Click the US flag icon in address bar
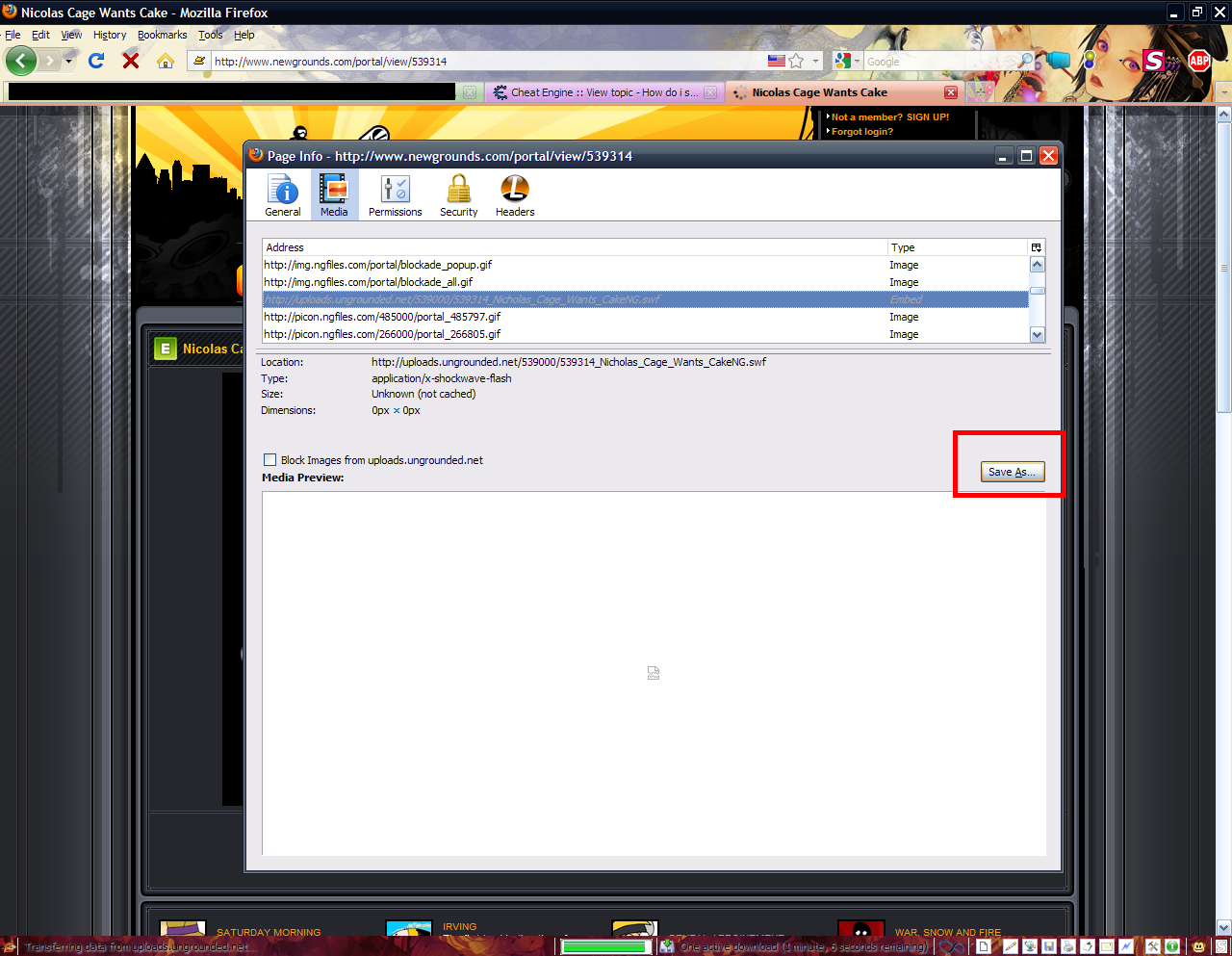This screenshot has height=956, width=1232. tap(777, 61)
